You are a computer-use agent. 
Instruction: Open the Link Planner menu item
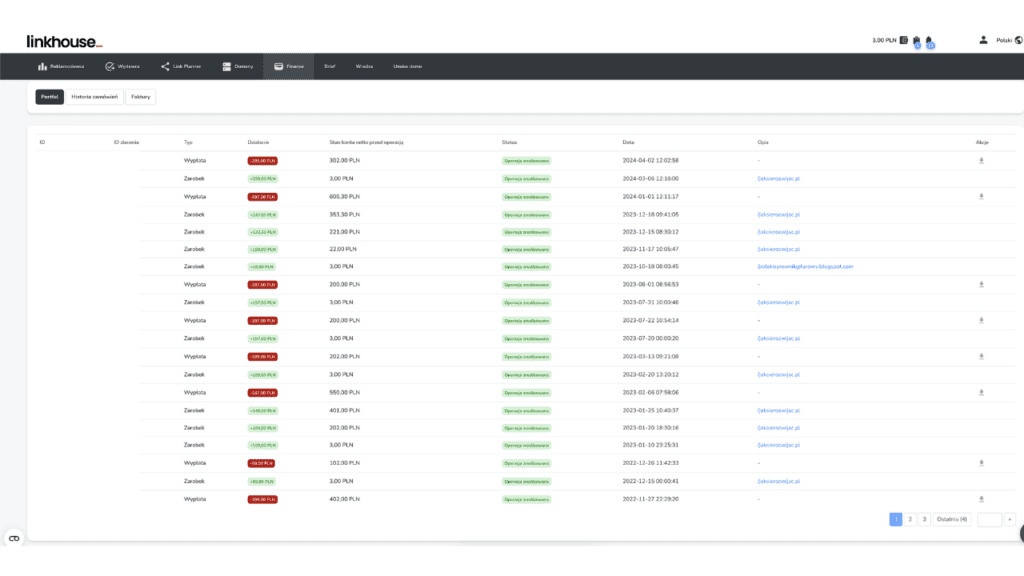tap(181, 67)
